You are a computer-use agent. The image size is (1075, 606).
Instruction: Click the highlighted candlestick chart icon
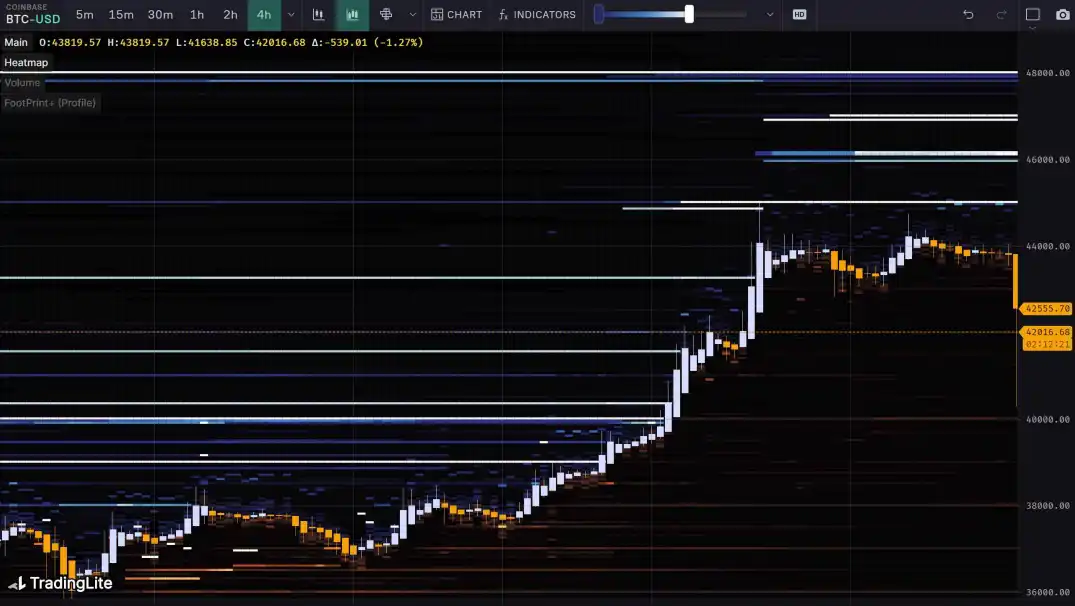tap(352, 15)
